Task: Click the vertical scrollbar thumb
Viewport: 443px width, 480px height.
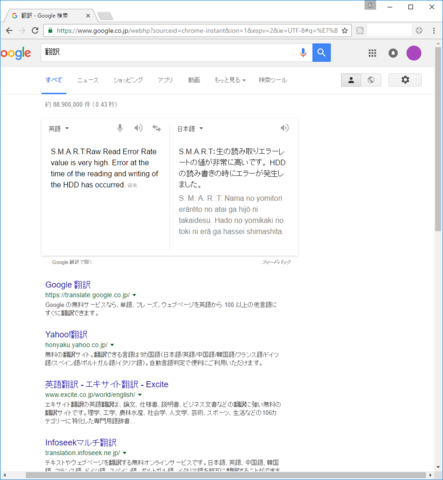Action: [438, 139]
